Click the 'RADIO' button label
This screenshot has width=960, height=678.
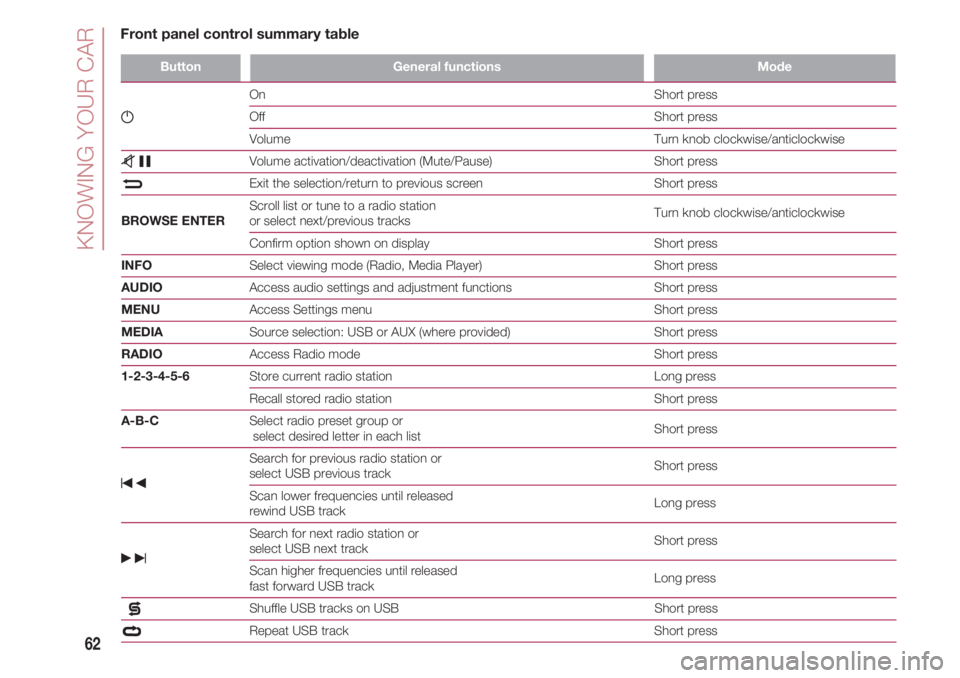pos(141,355)
